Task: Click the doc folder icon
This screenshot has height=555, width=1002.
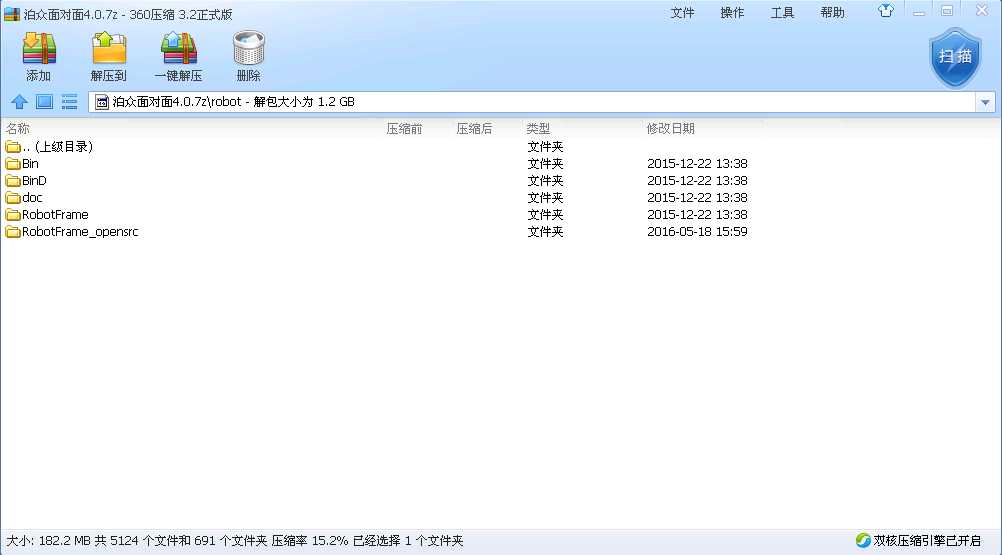Action: (13, 198)
